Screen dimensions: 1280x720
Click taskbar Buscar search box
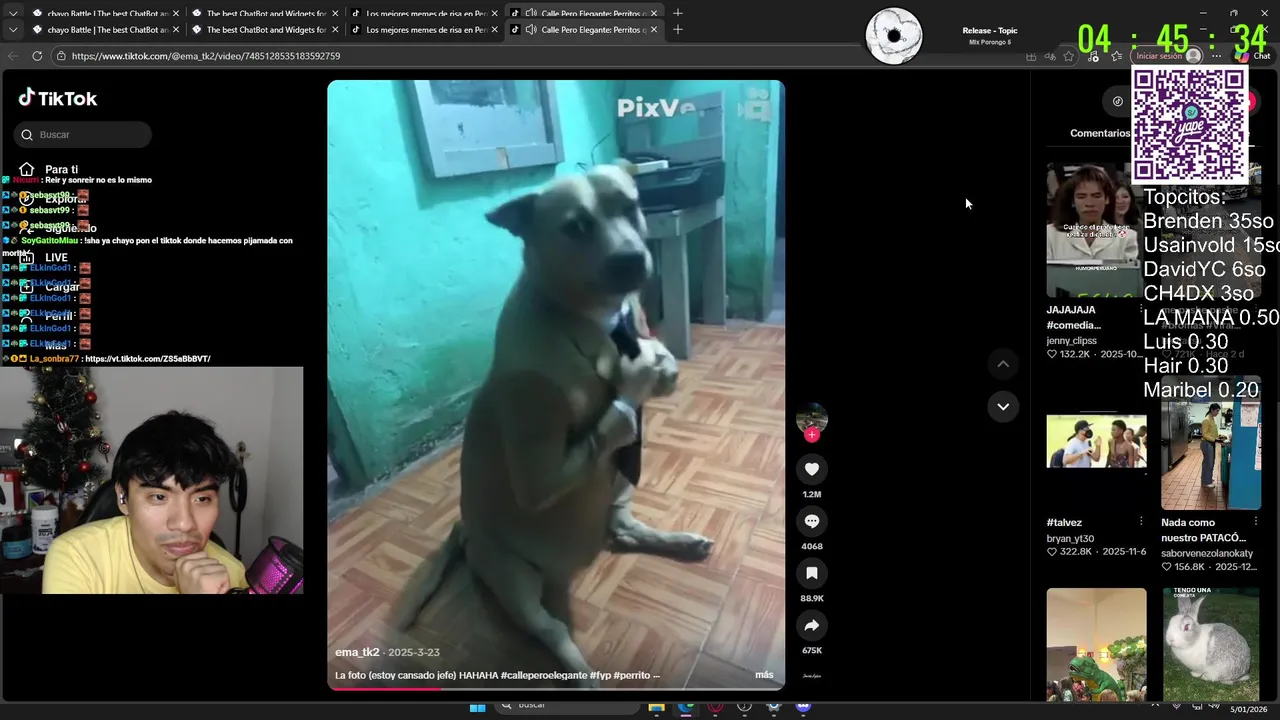tap(565, 706)
